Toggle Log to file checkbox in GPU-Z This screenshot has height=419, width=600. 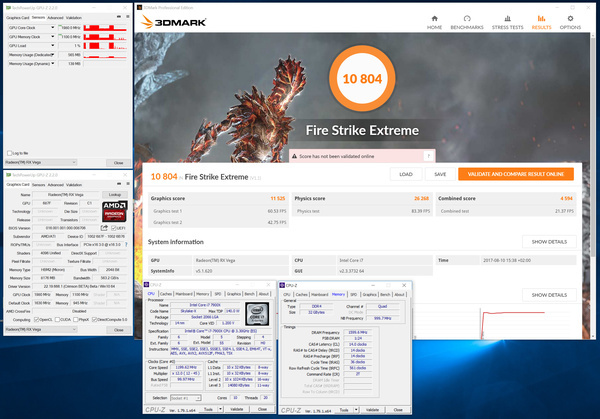pyautogui.click(x=10, y=153)
